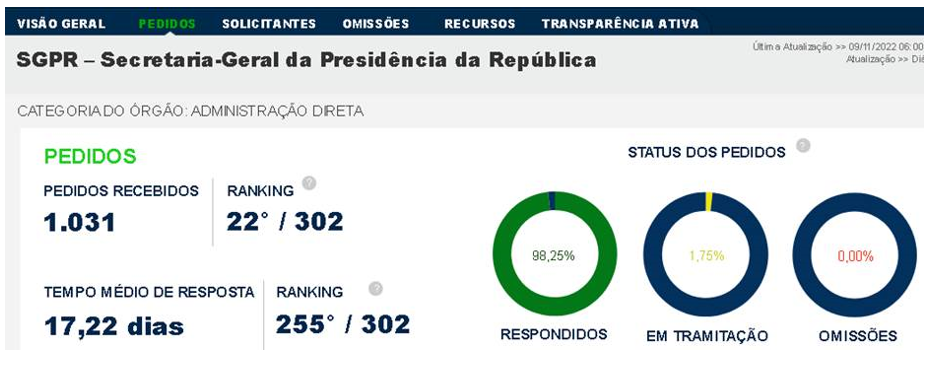935x375 pixels.
Task: Open the Transparência Ativa tab
Action: click(x=620, y=24)
